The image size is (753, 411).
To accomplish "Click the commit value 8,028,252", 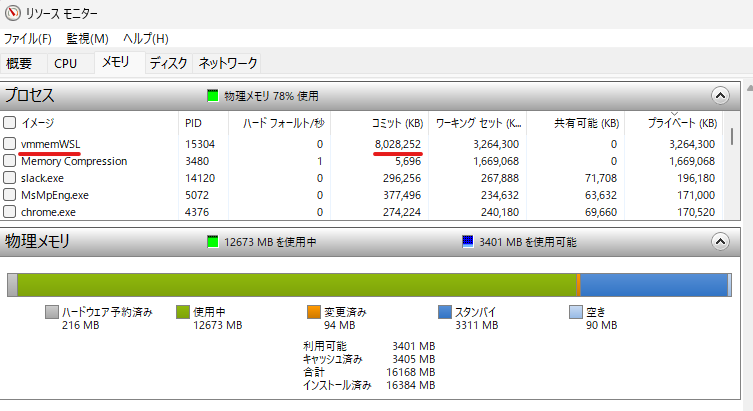I will pos(398,144).
